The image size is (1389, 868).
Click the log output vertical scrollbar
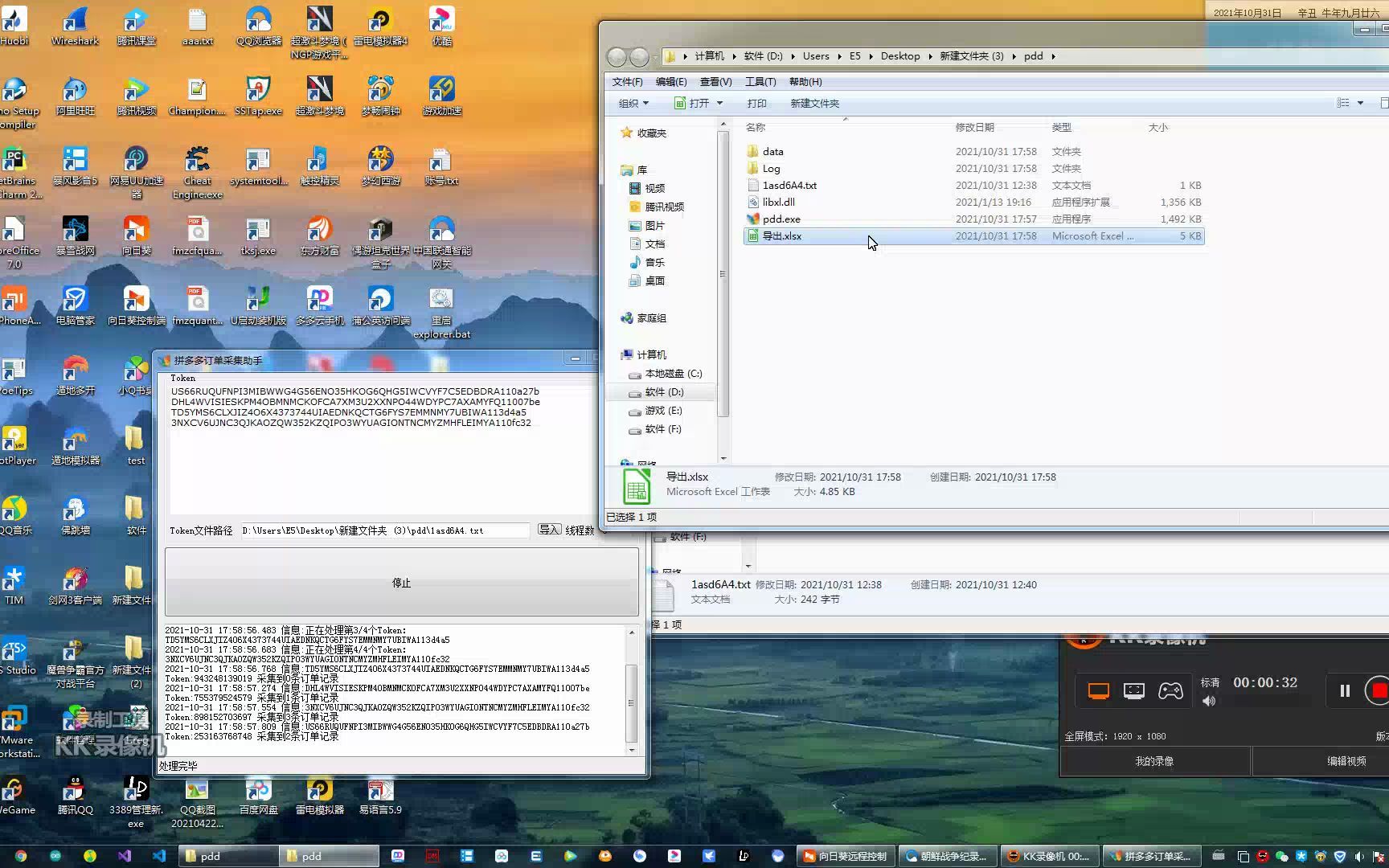pyautogui.click(x=632, y=691)
